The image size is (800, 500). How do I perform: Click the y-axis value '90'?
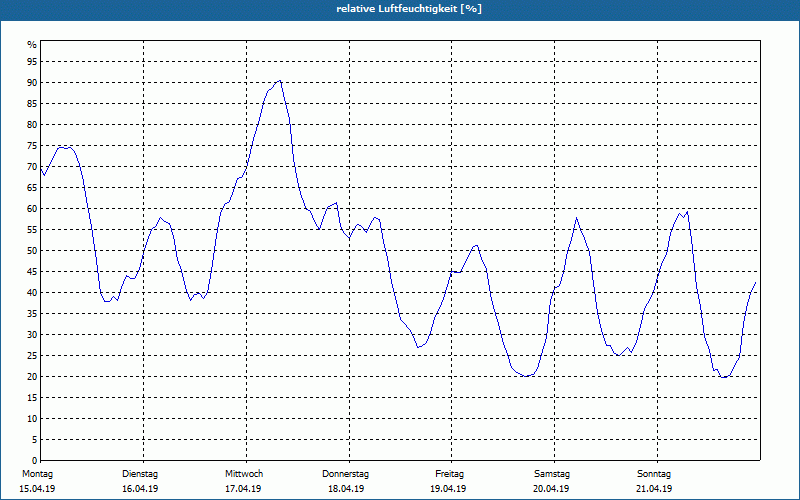click(x=32, y=83)
